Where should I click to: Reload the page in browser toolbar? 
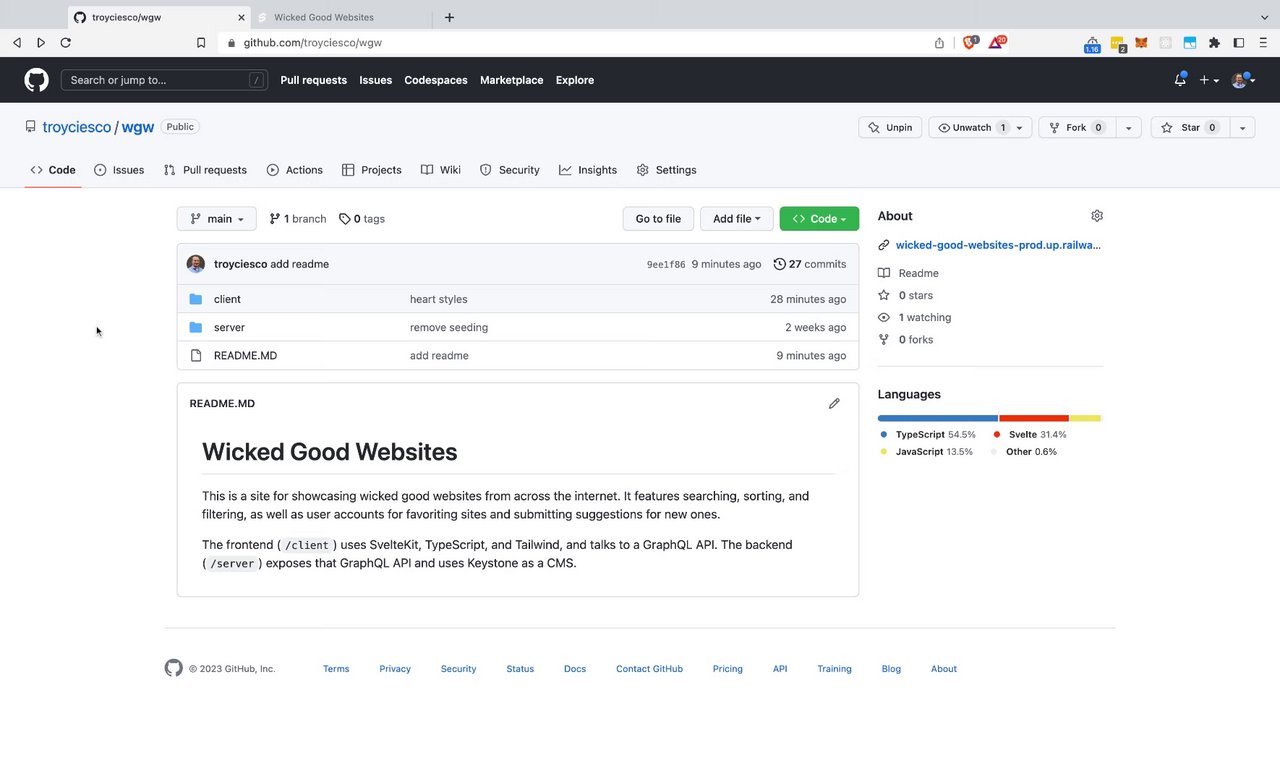(x=66, y=43)
